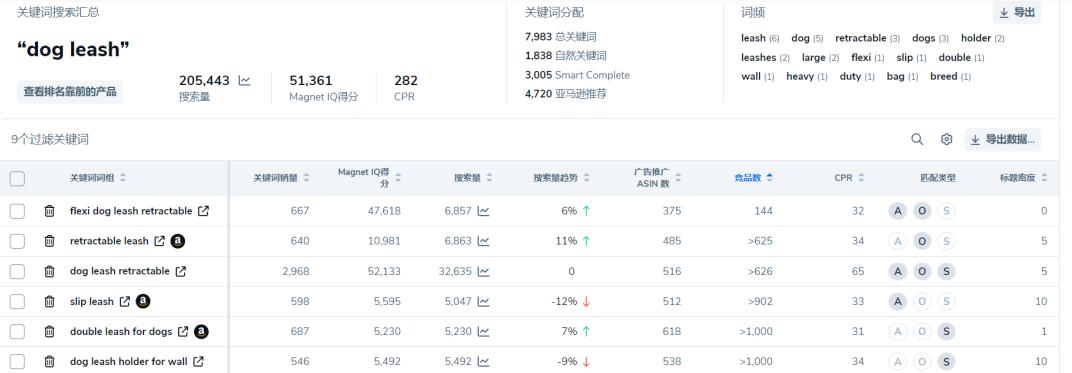Image resolution: width=1072 pixels, height=373 pixels.
Task: Click the trash icon for retractable leash
Action: [49, 241]
